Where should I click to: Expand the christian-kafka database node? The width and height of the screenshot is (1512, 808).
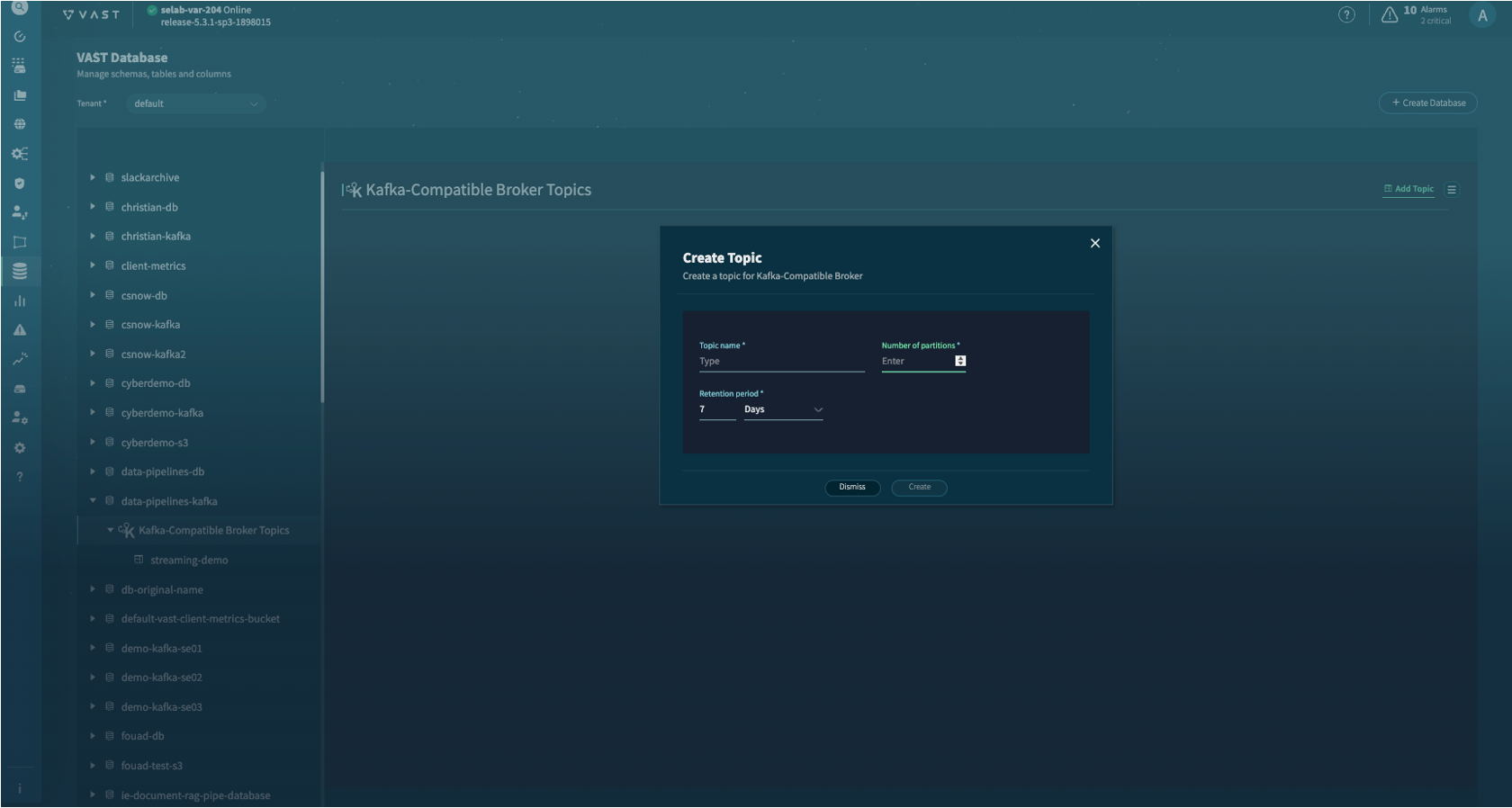click(x=93, y=236)
